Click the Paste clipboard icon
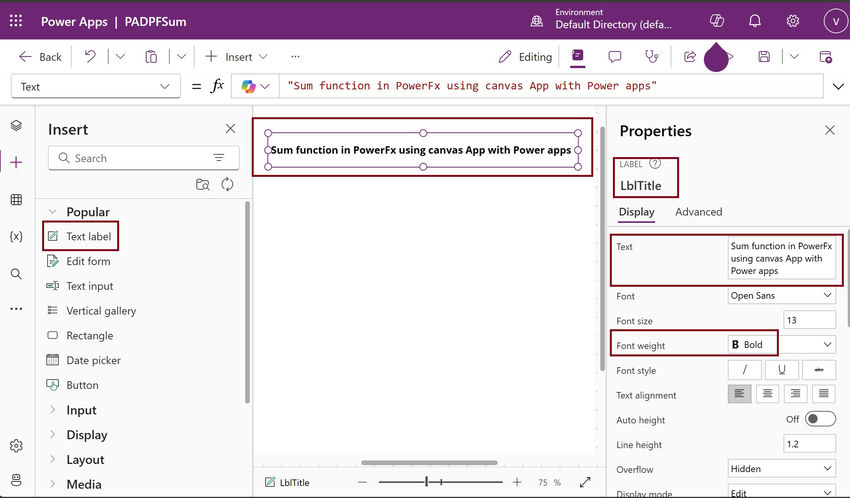The width and height of the screenshot is (850, 498). (x=151, y=56)
